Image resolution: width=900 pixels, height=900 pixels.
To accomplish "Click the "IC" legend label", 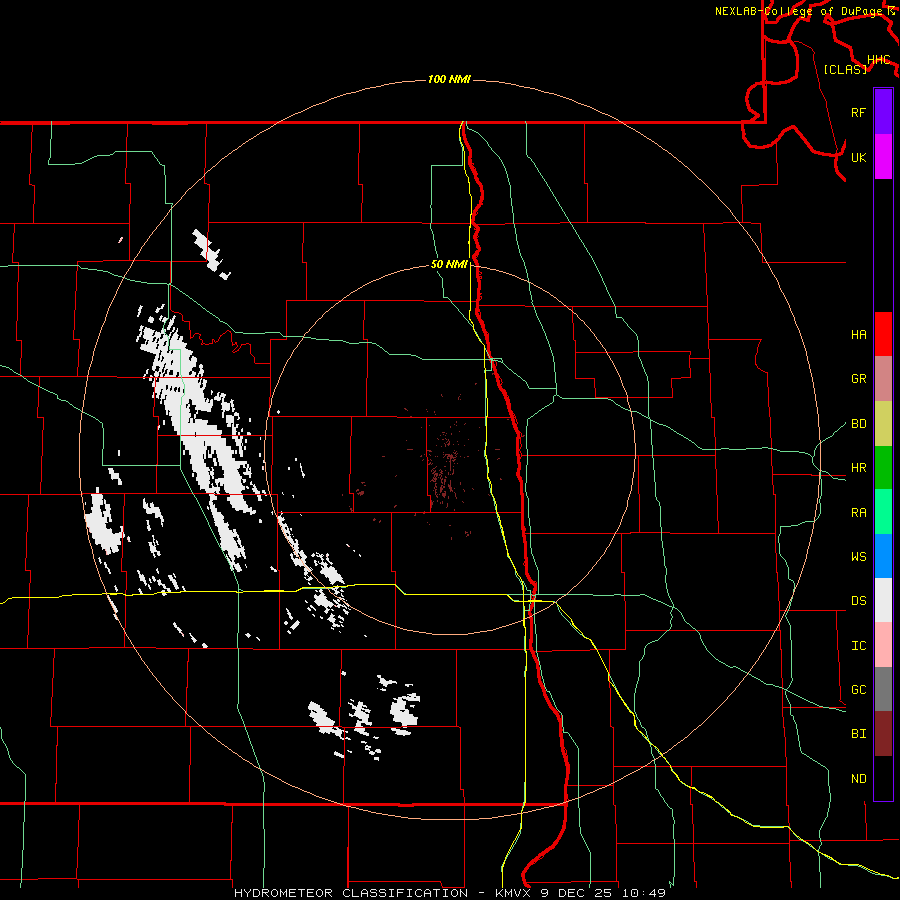I will [858, 646].
